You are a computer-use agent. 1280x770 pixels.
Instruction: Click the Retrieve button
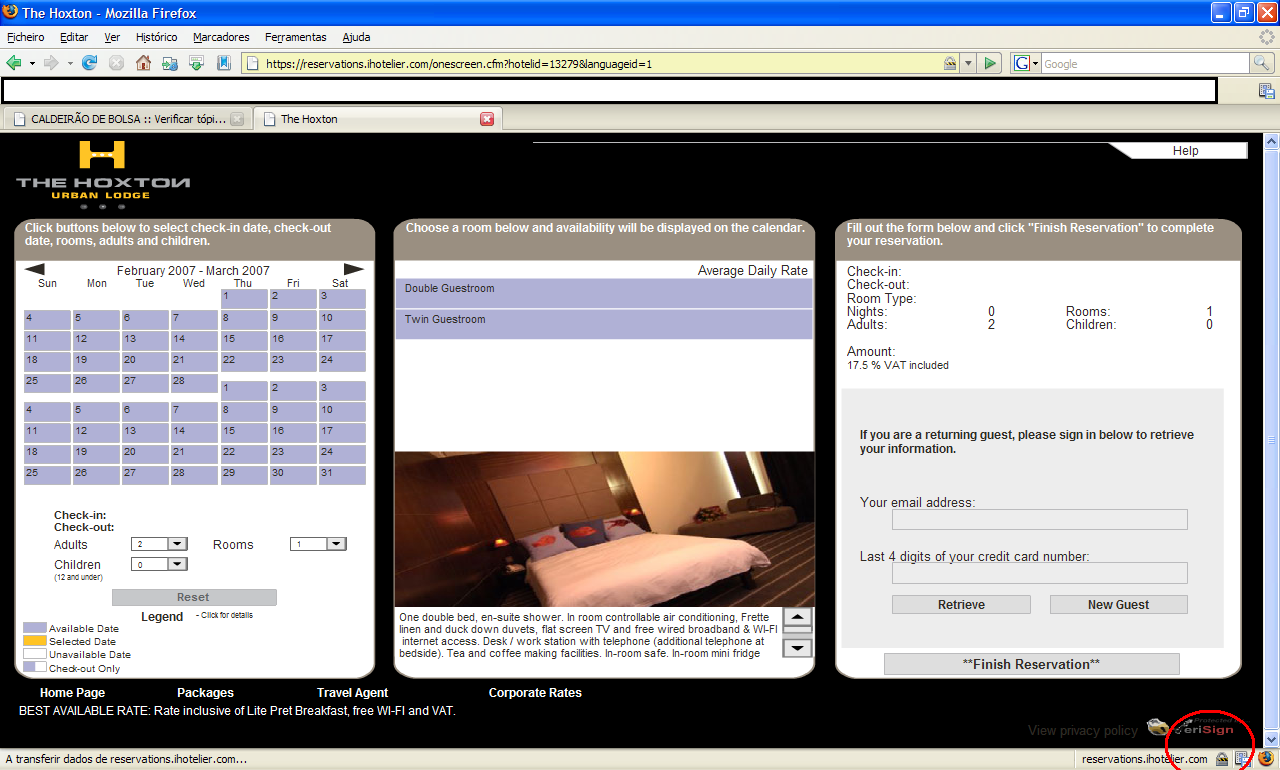coord(961,605)
